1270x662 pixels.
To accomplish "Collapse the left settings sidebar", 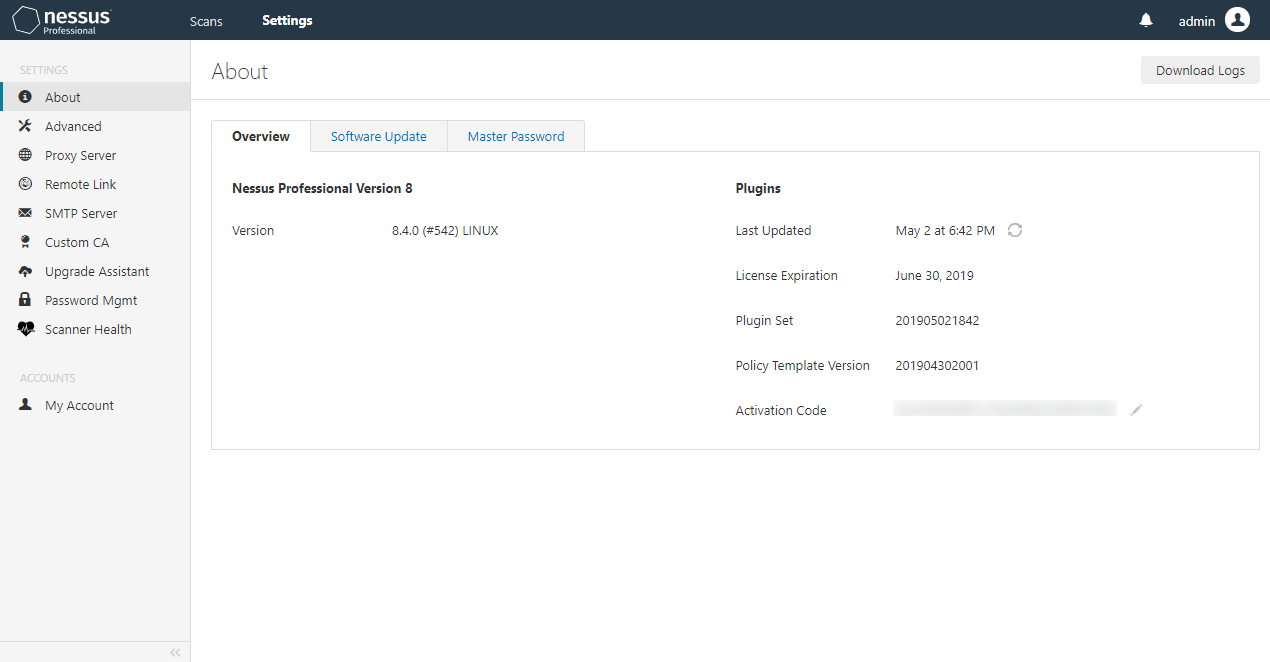I will [x=175, y=652].
